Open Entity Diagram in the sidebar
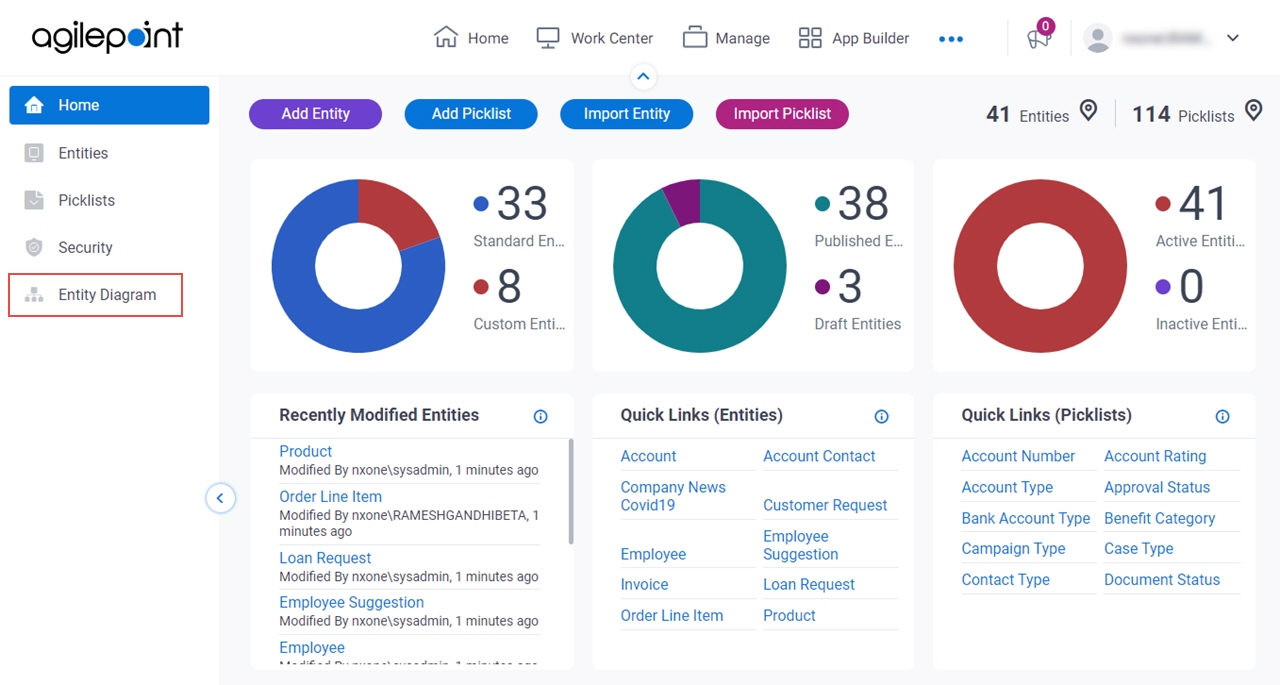Screen dimensions: 1280x685 96,295
